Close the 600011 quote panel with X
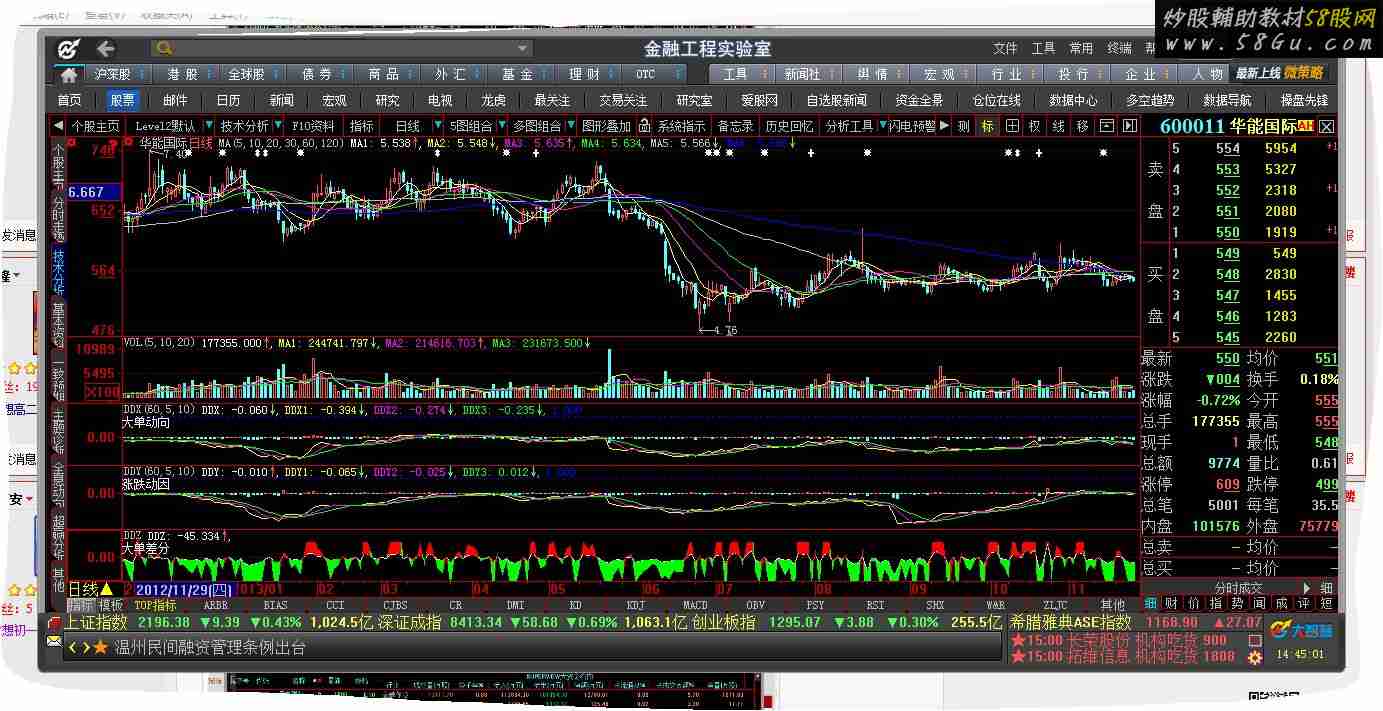 tap(1326, 126)
